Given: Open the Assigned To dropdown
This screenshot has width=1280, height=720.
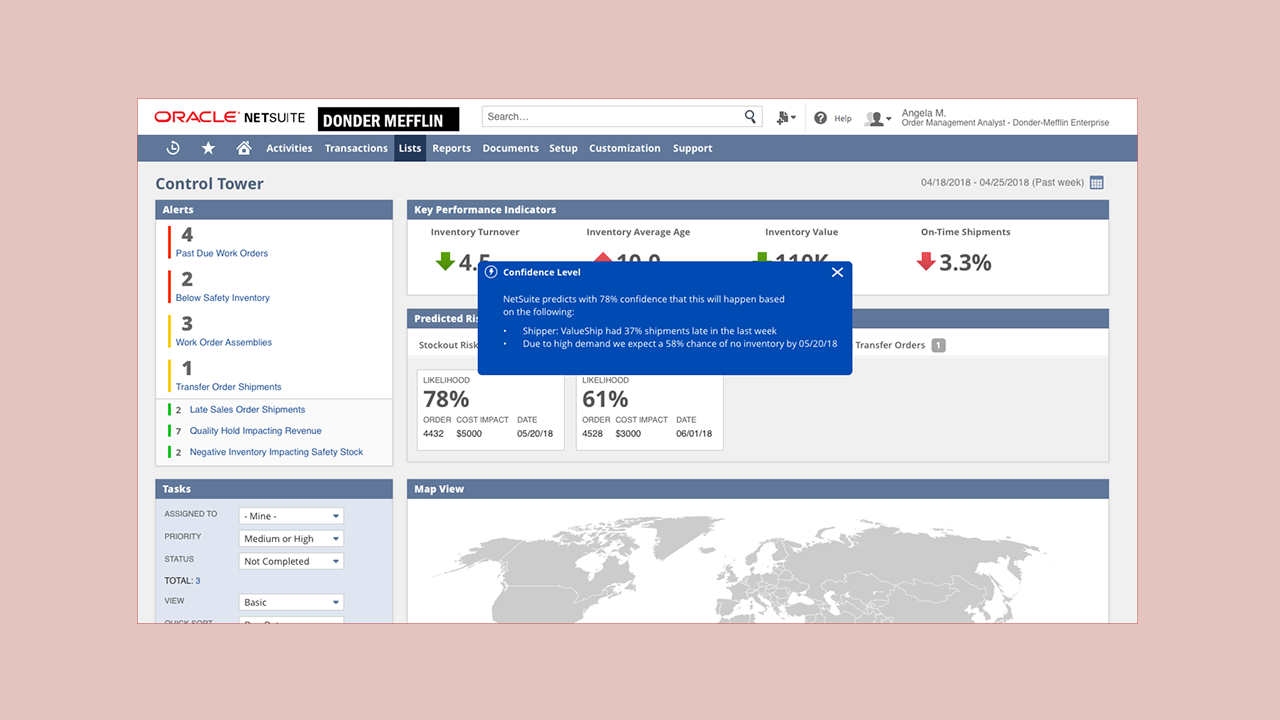Looking at the screenshot, I should [x=291, y=516].
